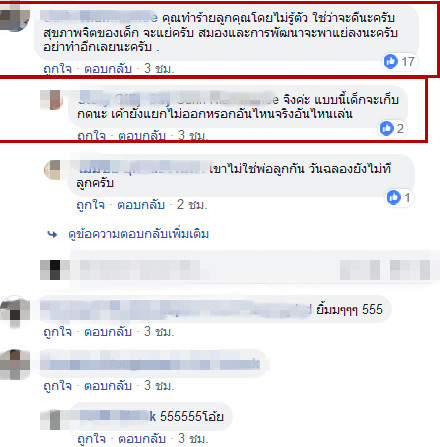Viewport: 440px width, 447px height.
Task: Click the 2 ชม. timestamp on the reply
Action: 192,205
